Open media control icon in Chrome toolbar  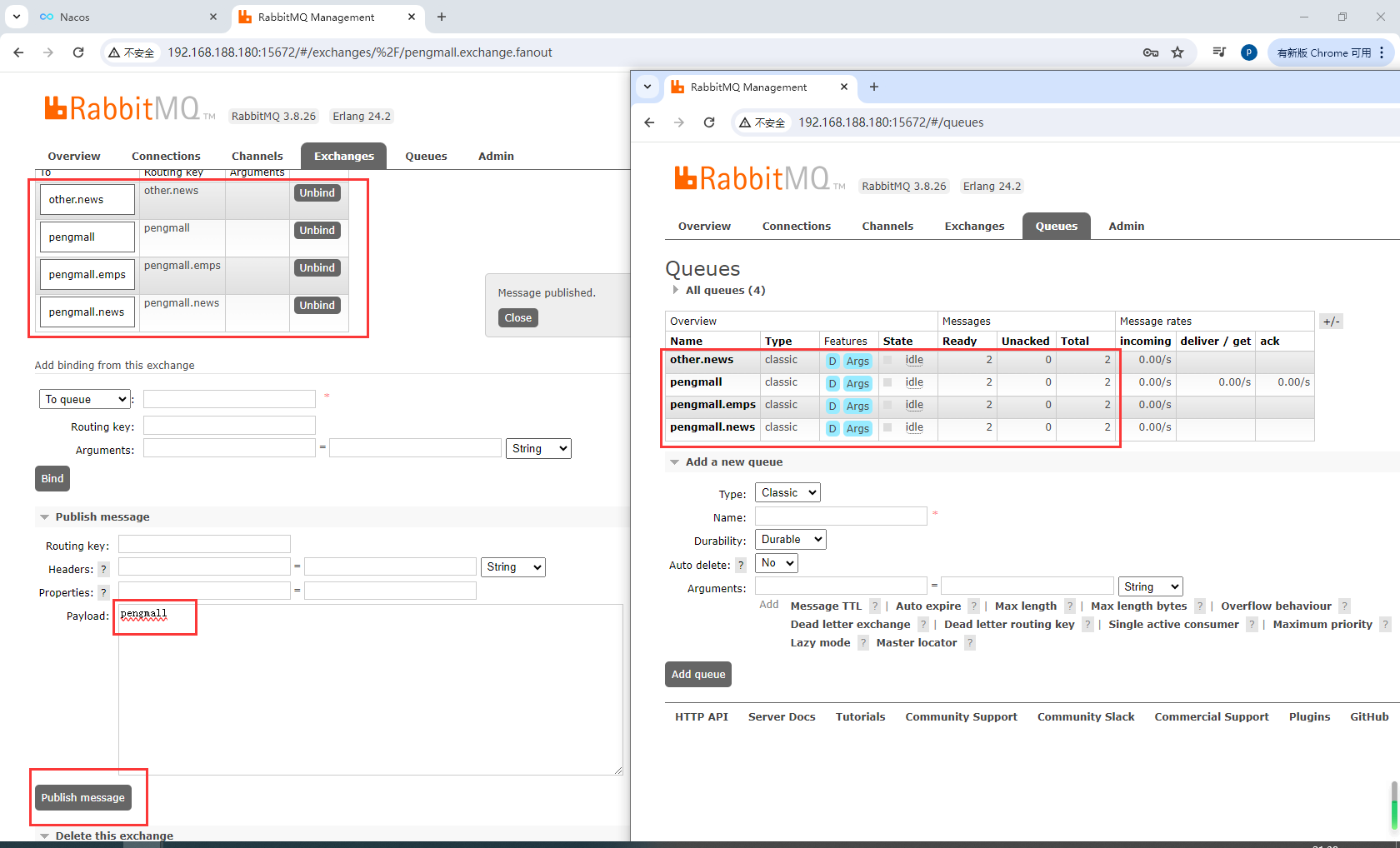[x=1219, y=52]
